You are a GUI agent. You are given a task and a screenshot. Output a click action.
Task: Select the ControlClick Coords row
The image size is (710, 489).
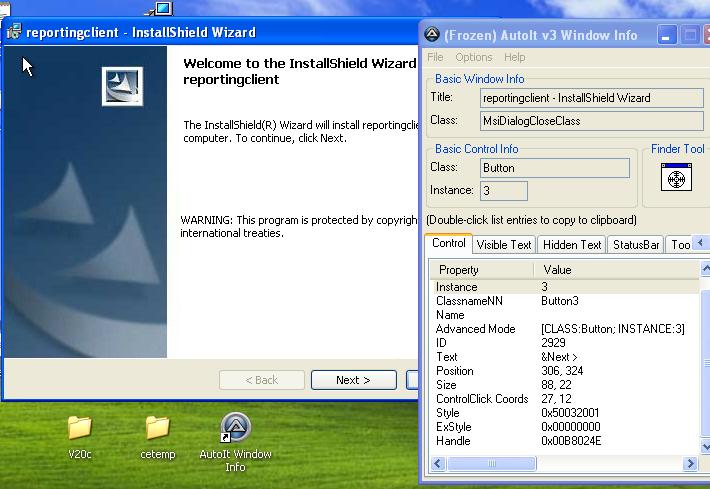tap(564, 399)
